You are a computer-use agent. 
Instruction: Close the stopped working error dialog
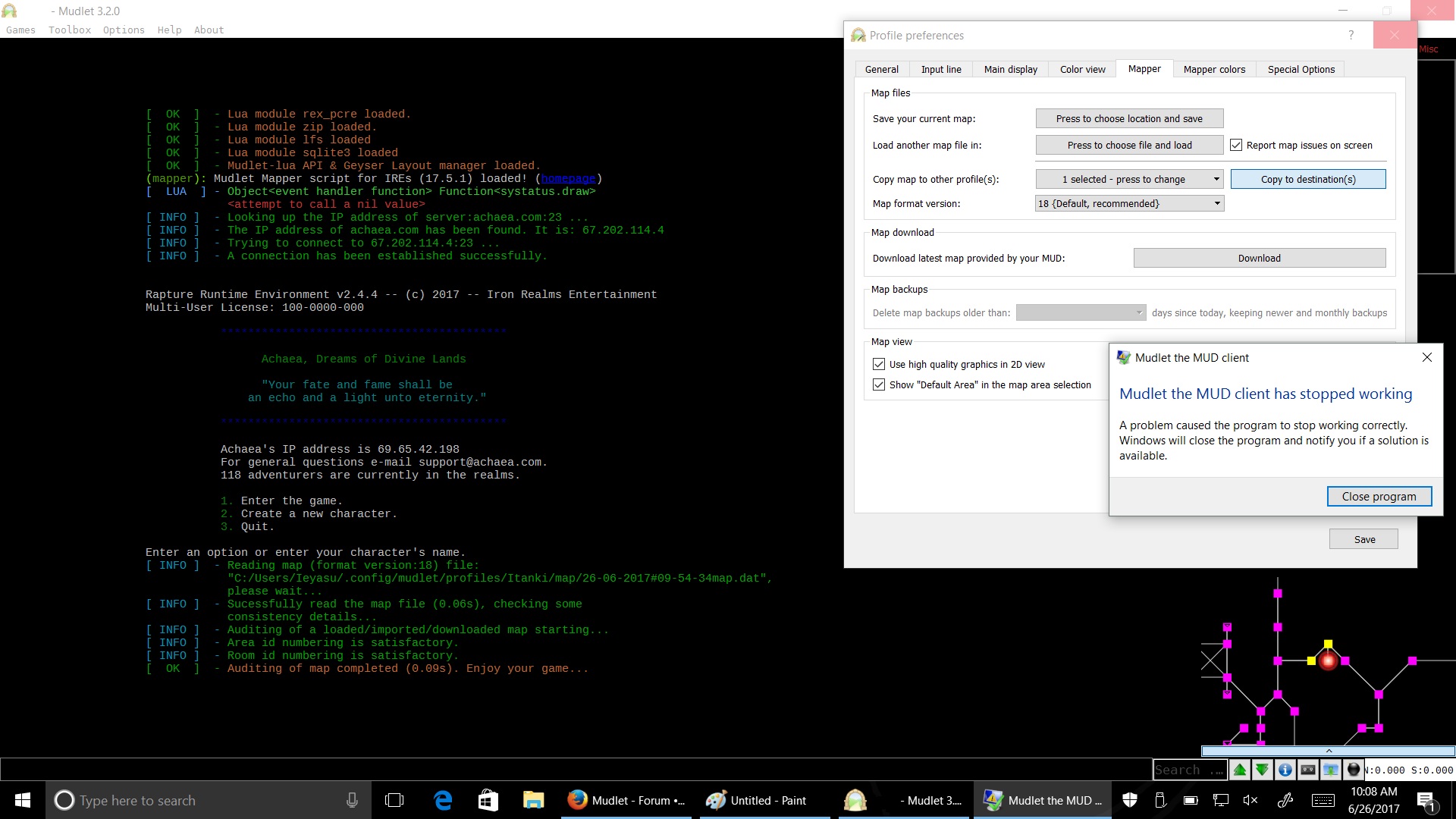[1427, 357]
